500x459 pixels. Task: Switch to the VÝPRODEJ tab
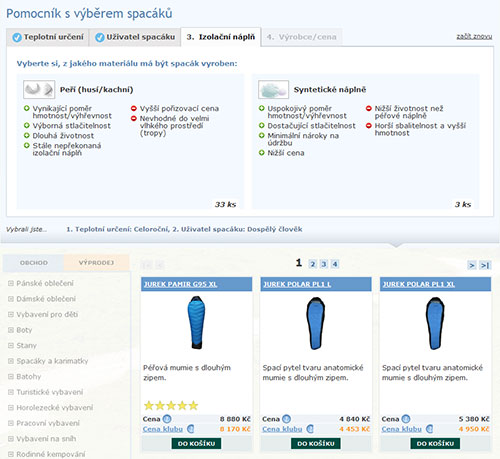click(96, 263)
